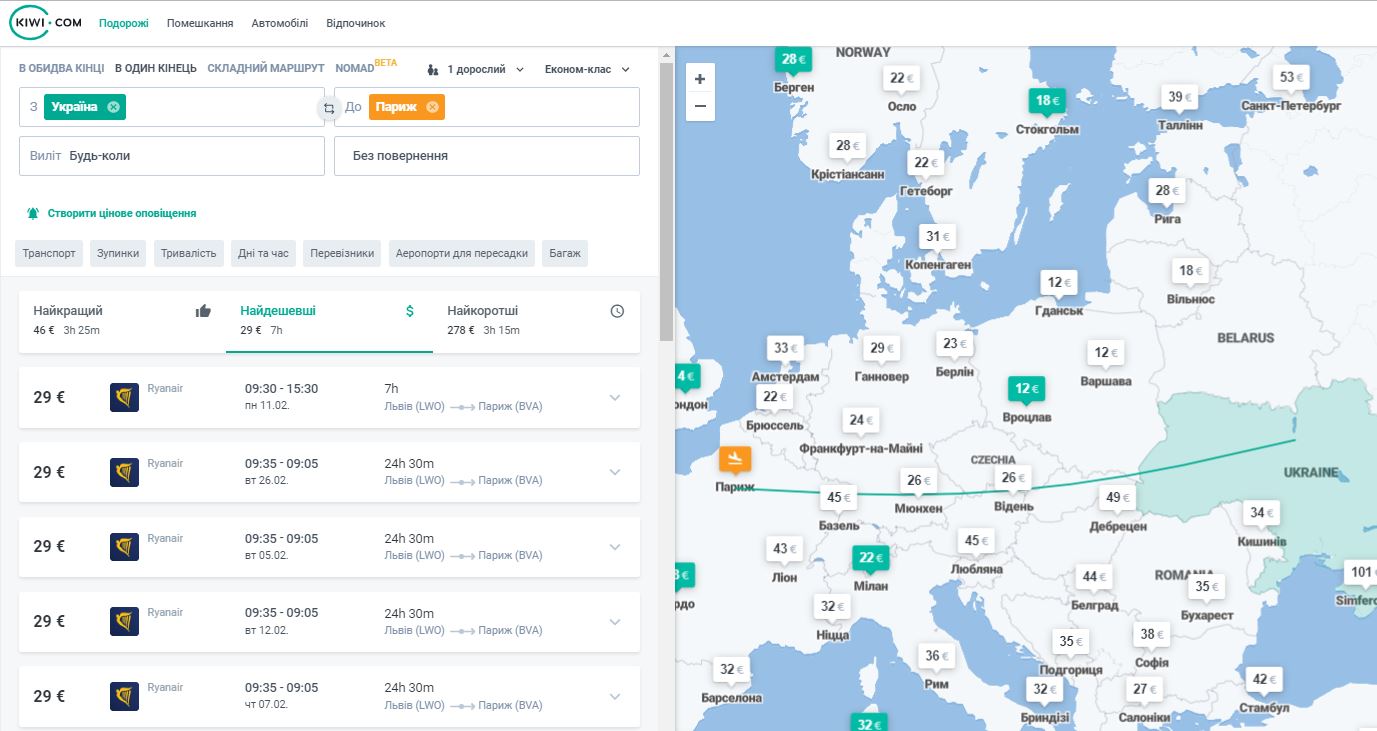Zoom out on the map
Screen dimensions: 1377x731
[x=700, y=106]
